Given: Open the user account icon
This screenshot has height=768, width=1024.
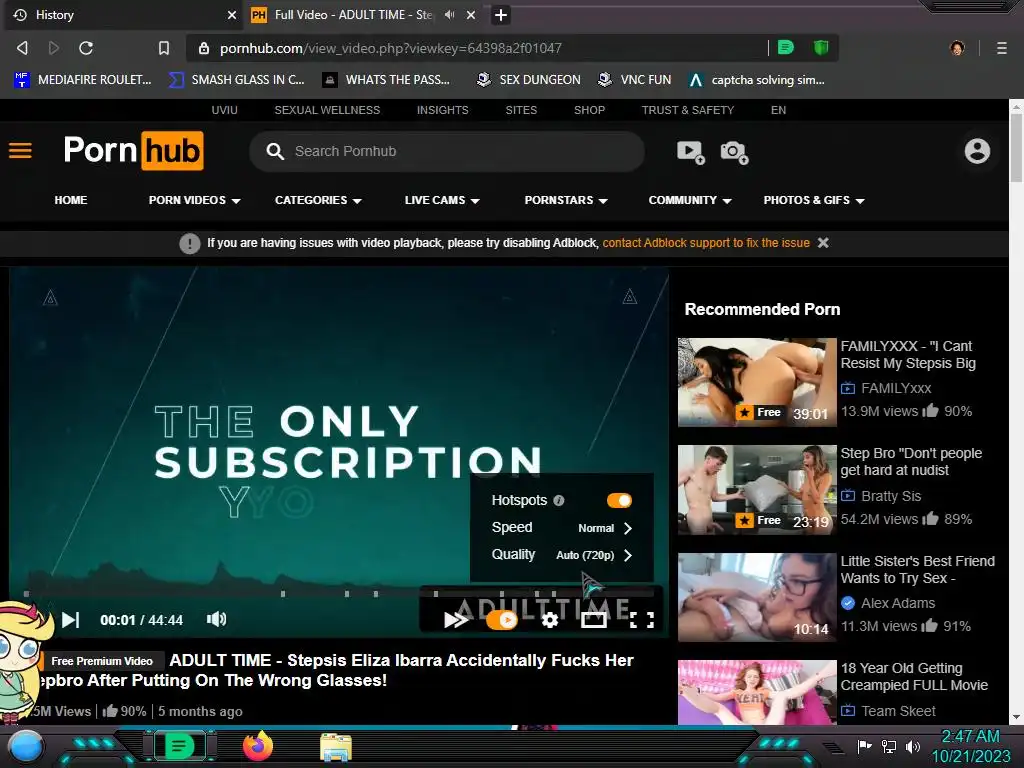Looking at the screenshot, I should (977, 151).
